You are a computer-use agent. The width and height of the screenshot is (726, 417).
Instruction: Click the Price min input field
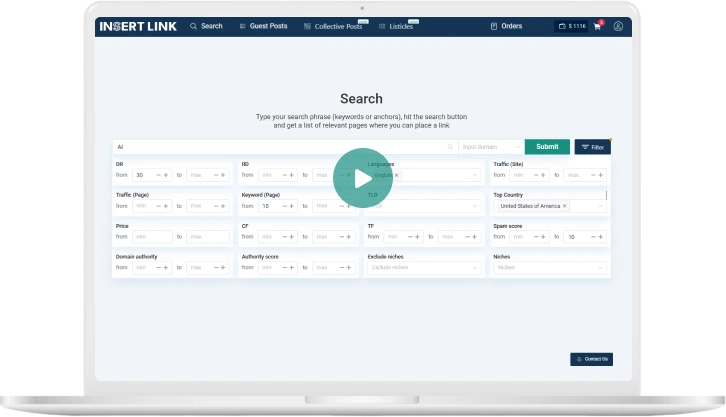pyautogui.click(x=152, y=237)
